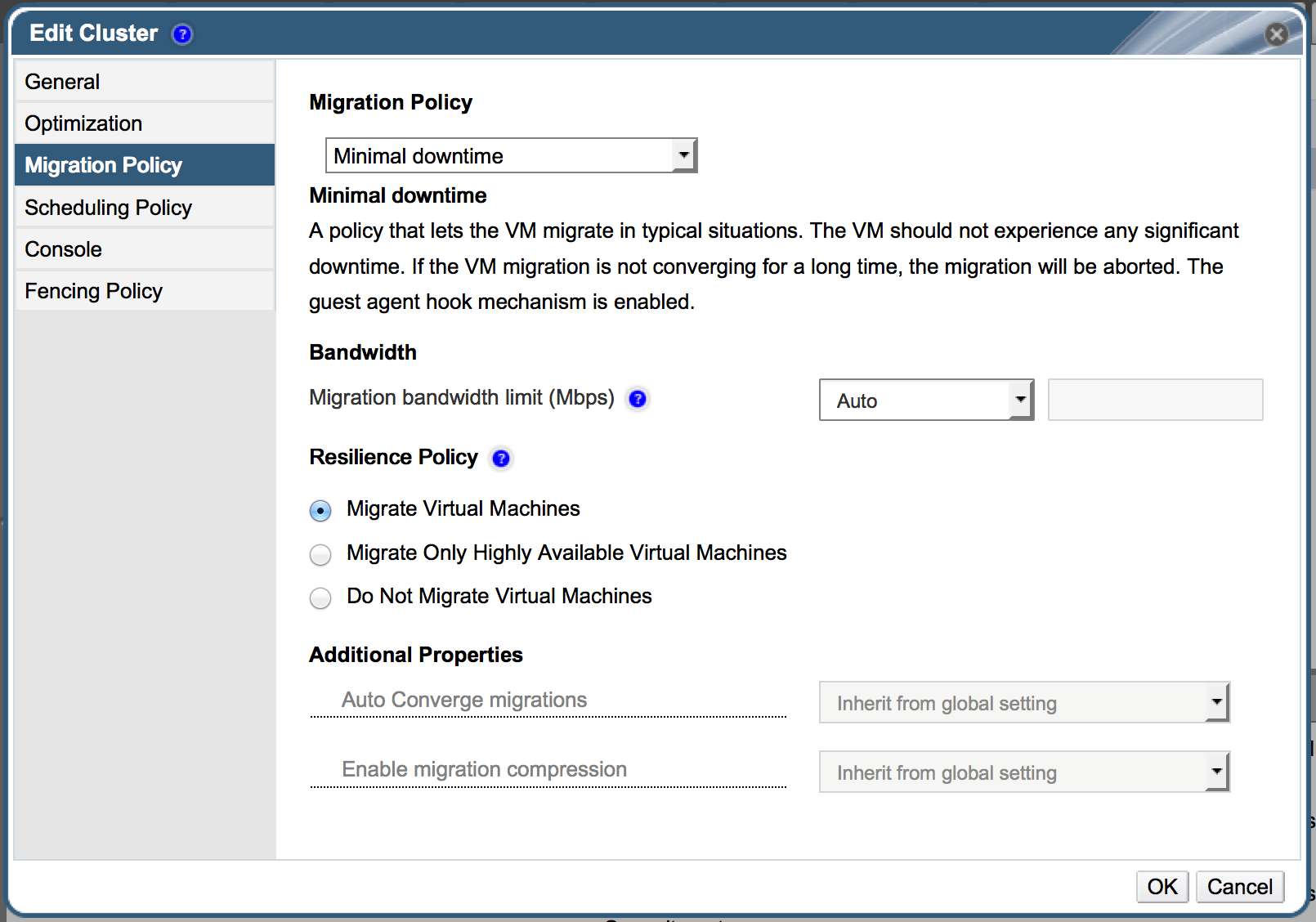
Task: Select the Migration Policy tab
Action: 145,165
